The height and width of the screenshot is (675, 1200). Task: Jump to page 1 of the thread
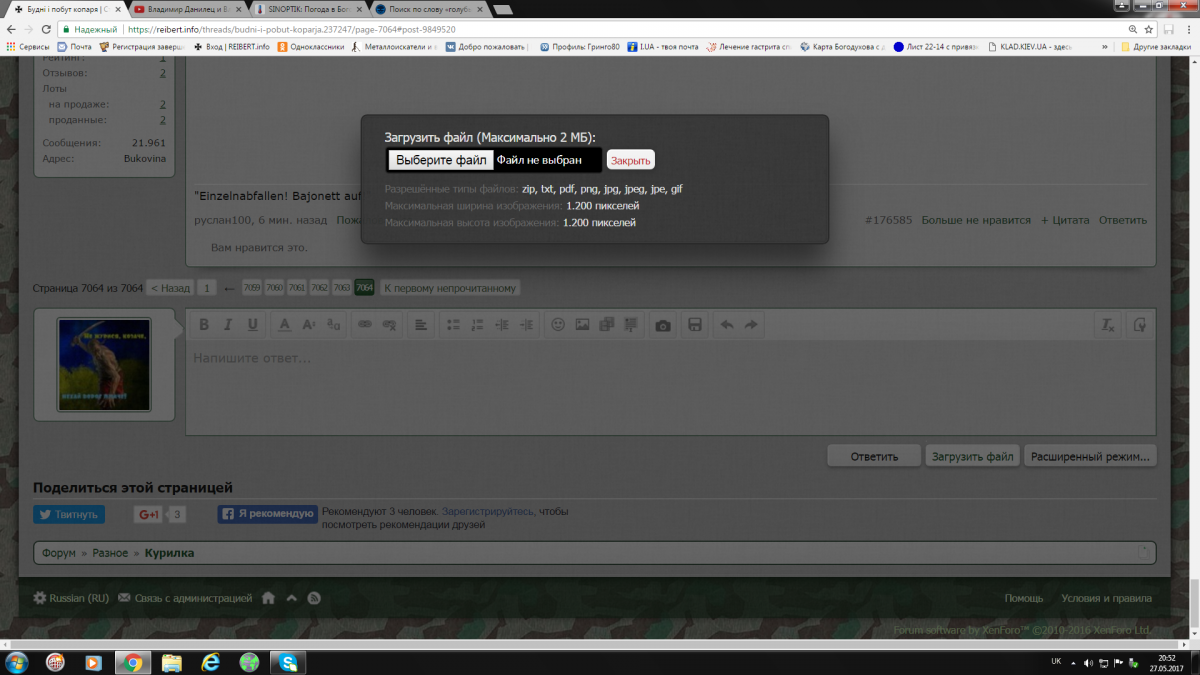coord(206,288)
